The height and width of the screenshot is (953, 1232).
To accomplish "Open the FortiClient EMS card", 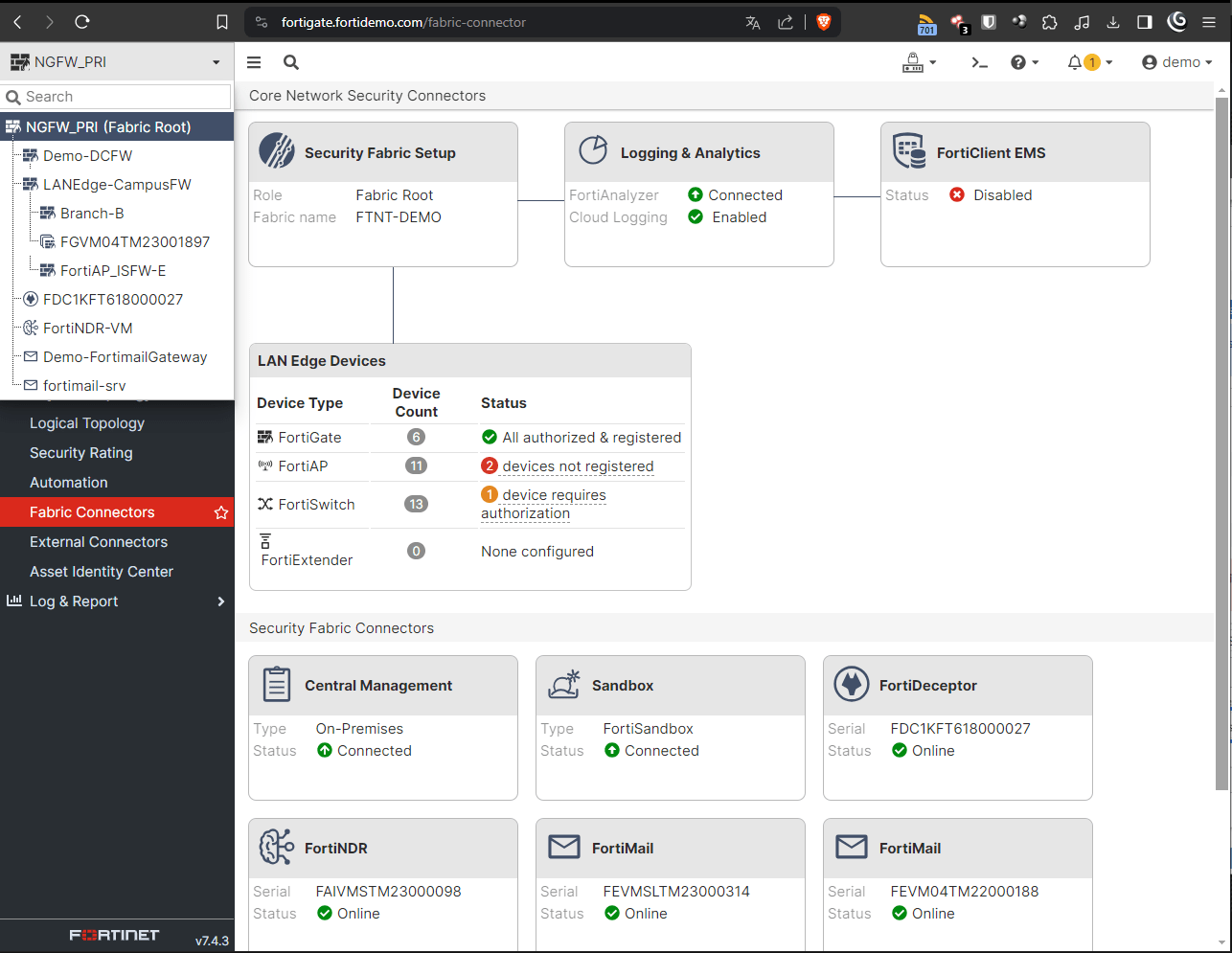I will (x=1015, y=194).
